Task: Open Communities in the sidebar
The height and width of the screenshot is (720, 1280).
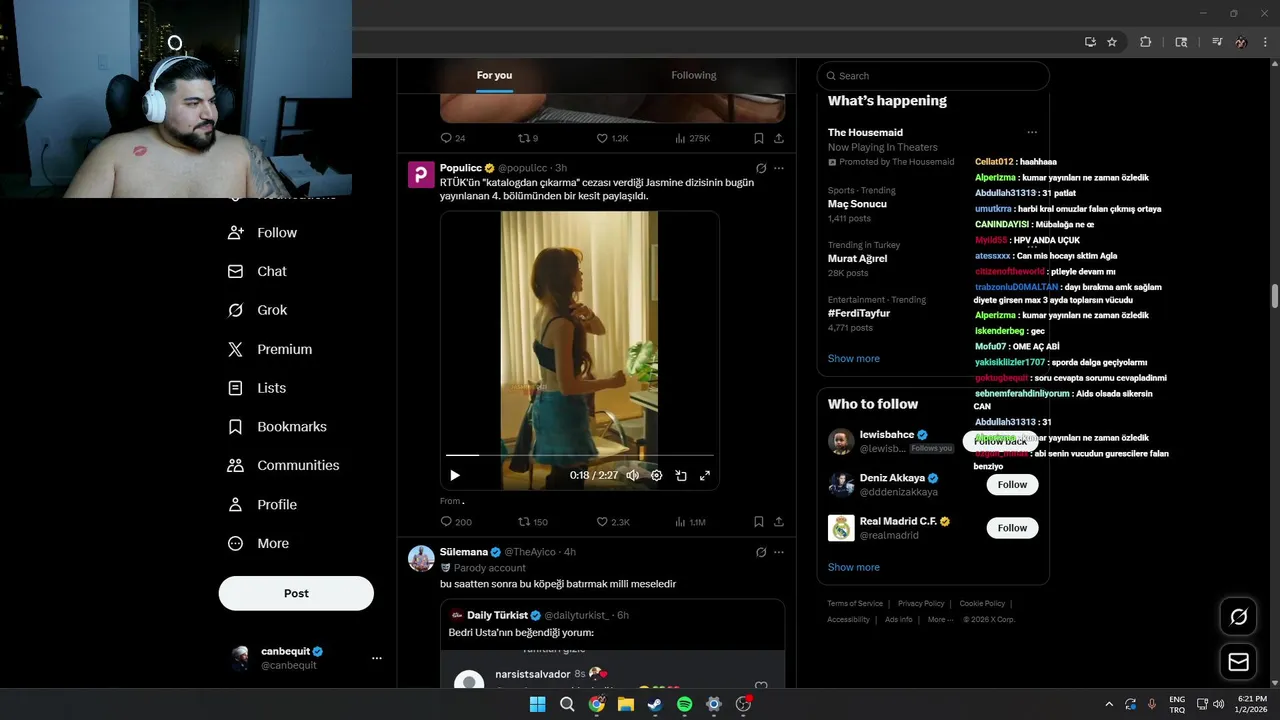Action: tap(283, 466)
